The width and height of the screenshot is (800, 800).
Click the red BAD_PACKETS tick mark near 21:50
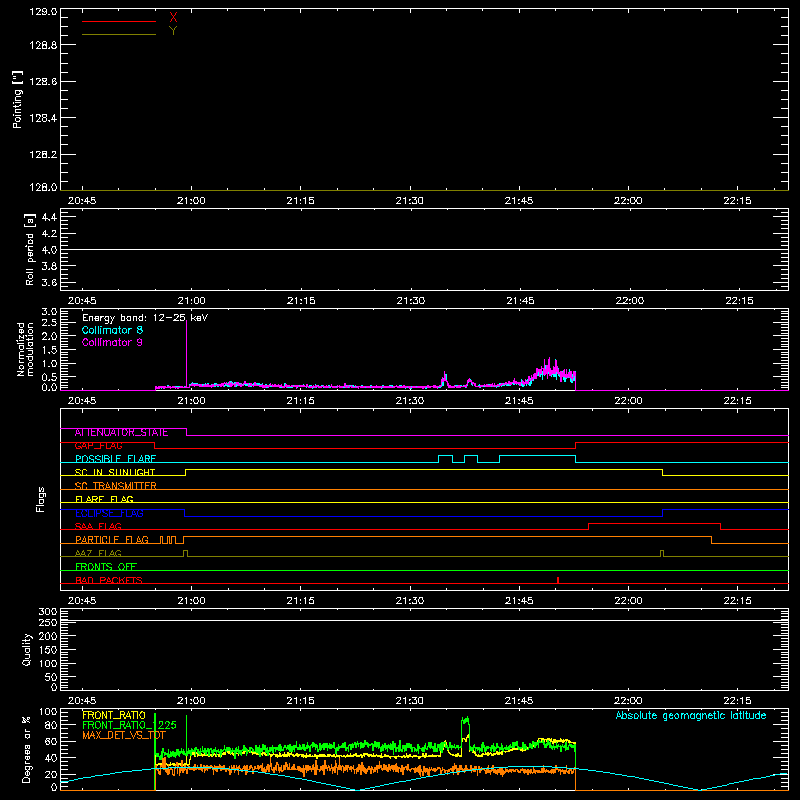click(x=558, y=580)
